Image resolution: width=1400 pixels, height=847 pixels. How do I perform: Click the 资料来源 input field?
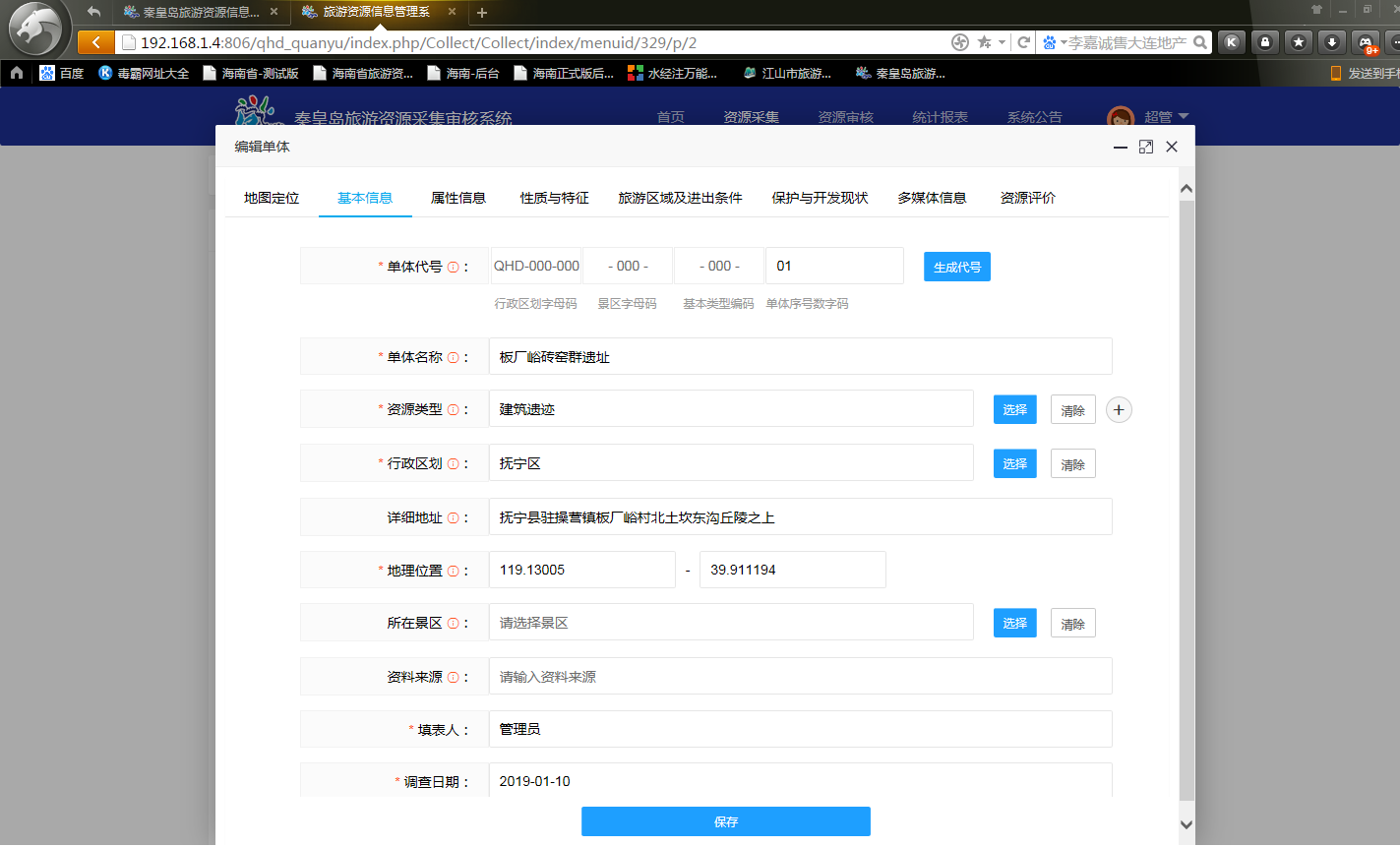coord(799,676)
